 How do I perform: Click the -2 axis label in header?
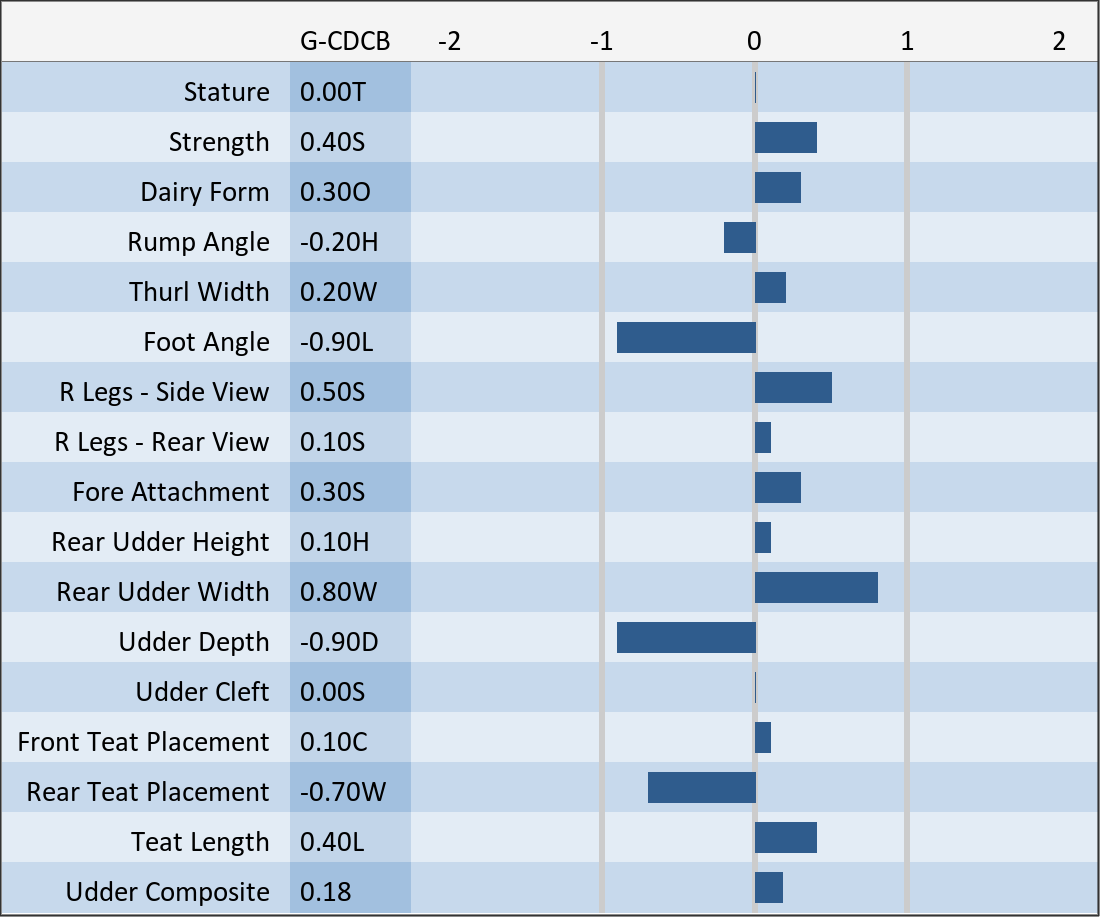[450, 41]
